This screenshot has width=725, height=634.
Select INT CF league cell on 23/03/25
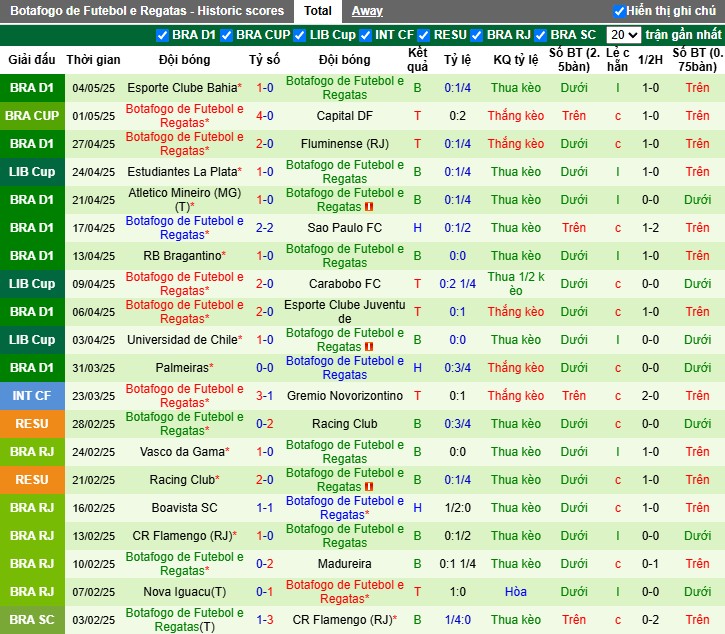click(32, 396)
